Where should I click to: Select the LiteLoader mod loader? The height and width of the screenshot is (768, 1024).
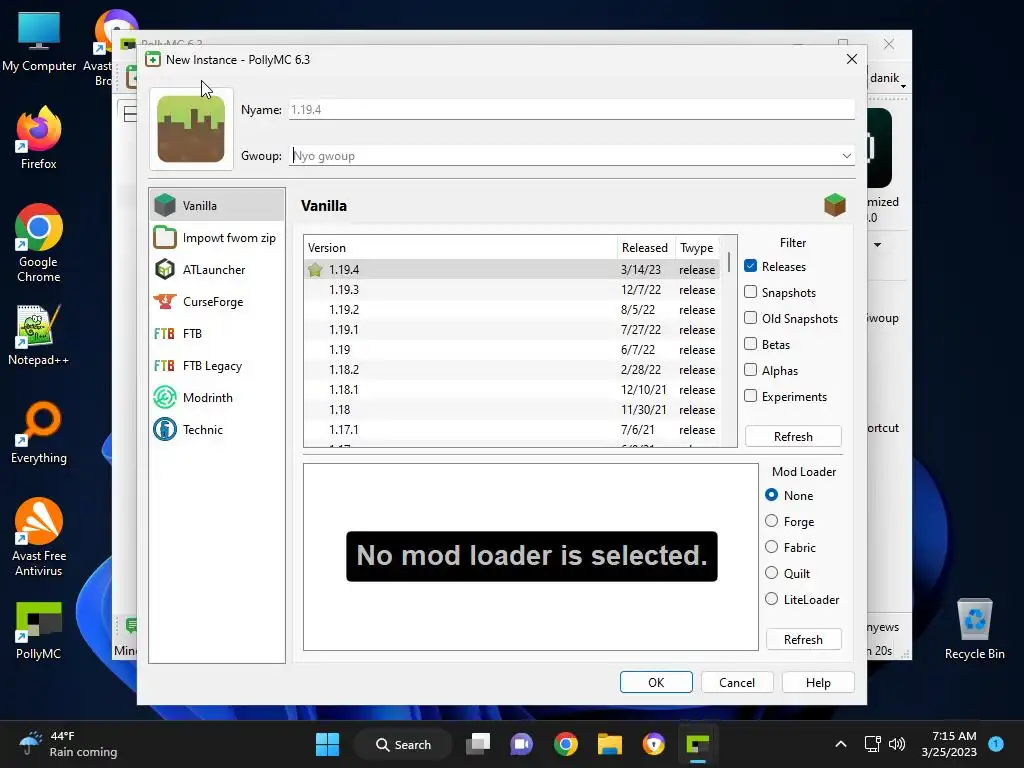(771, 599)
